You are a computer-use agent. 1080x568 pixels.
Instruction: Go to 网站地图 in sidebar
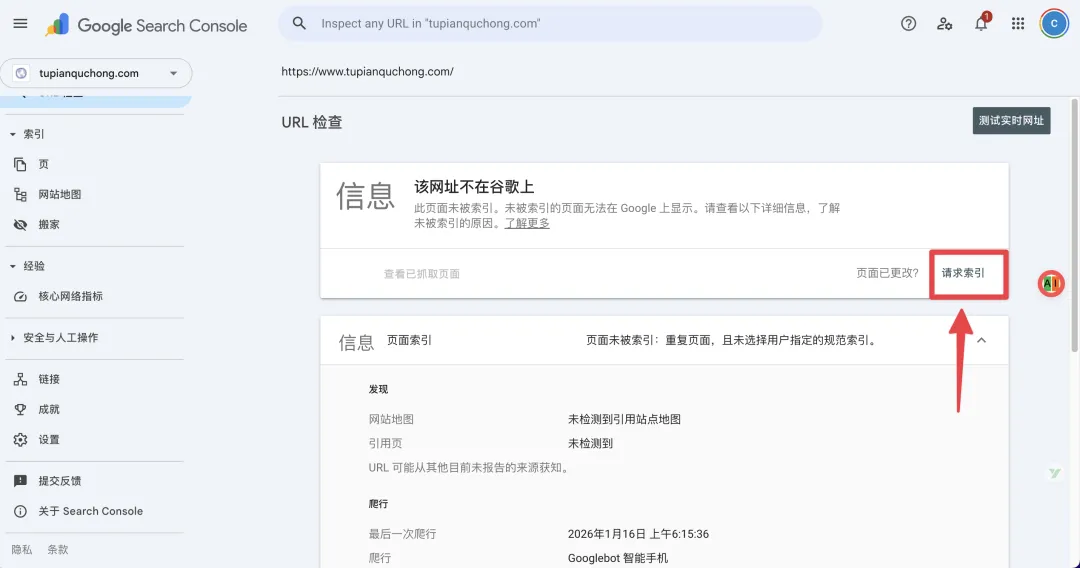[x=59, y=195]
